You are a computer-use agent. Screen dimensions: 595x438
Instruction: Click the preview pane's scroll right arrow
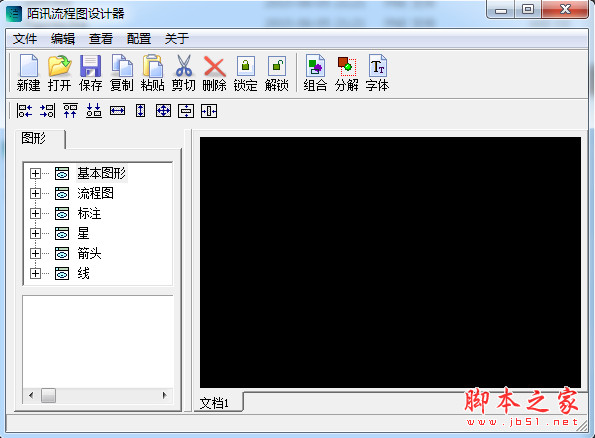[x=165, y=395]
